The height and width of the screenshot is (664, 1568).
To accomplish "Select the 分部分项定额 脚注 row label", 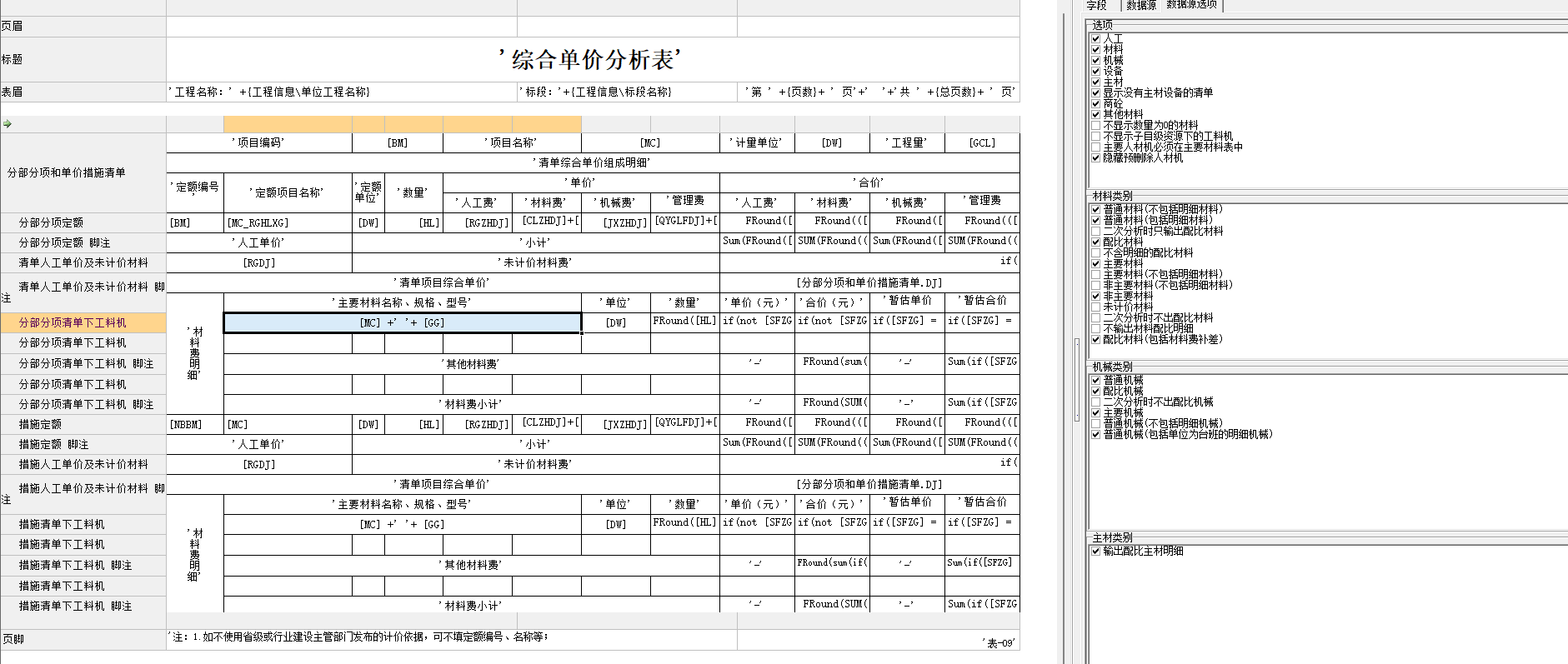I will pos(83,242).
